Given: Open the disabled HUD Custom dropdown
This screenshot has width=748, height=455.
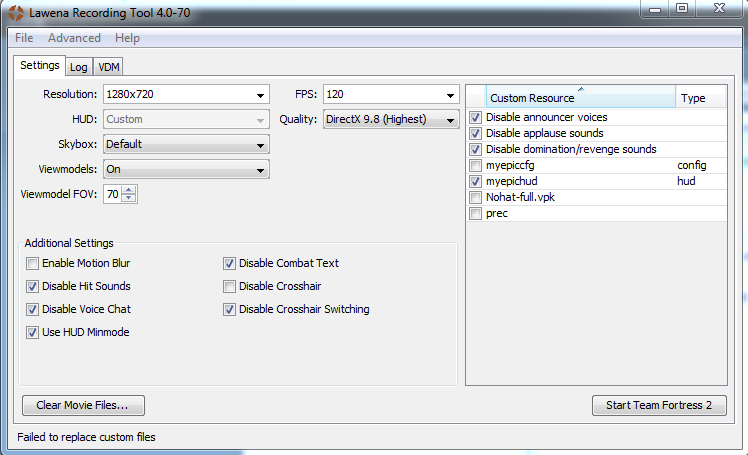Looking at the screenshot, I should point(186,119).
